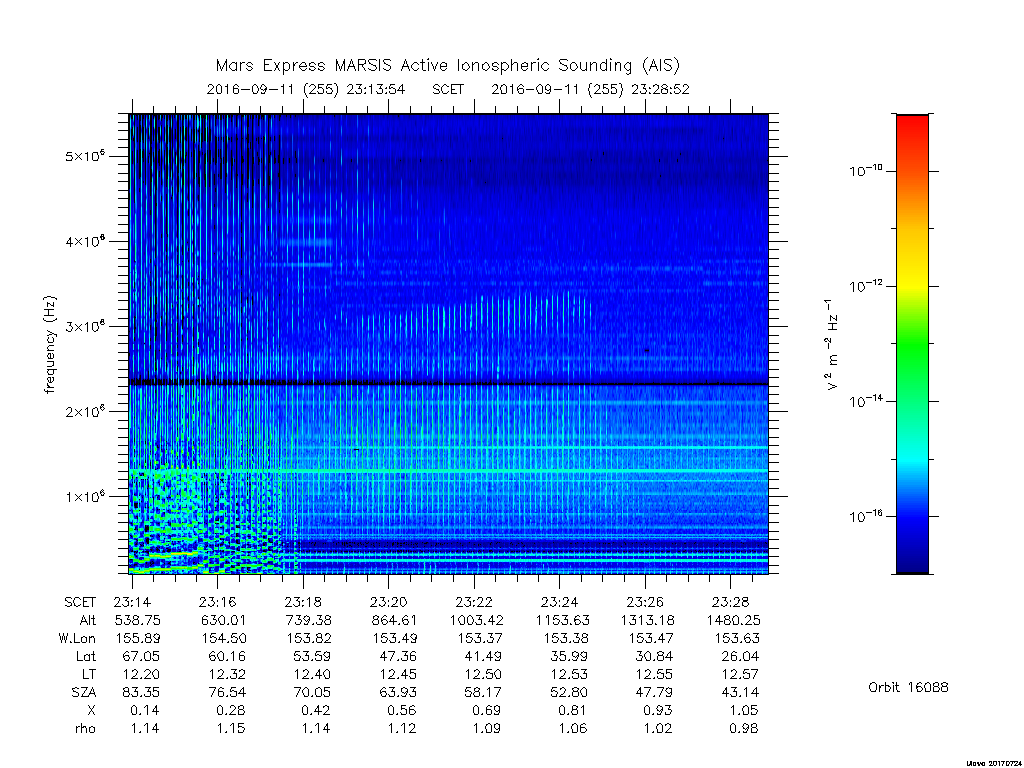Click the end timestamp '2016-09-11 (255) 23:28:52'
The image size is (1024, 768).
[590, 89]
